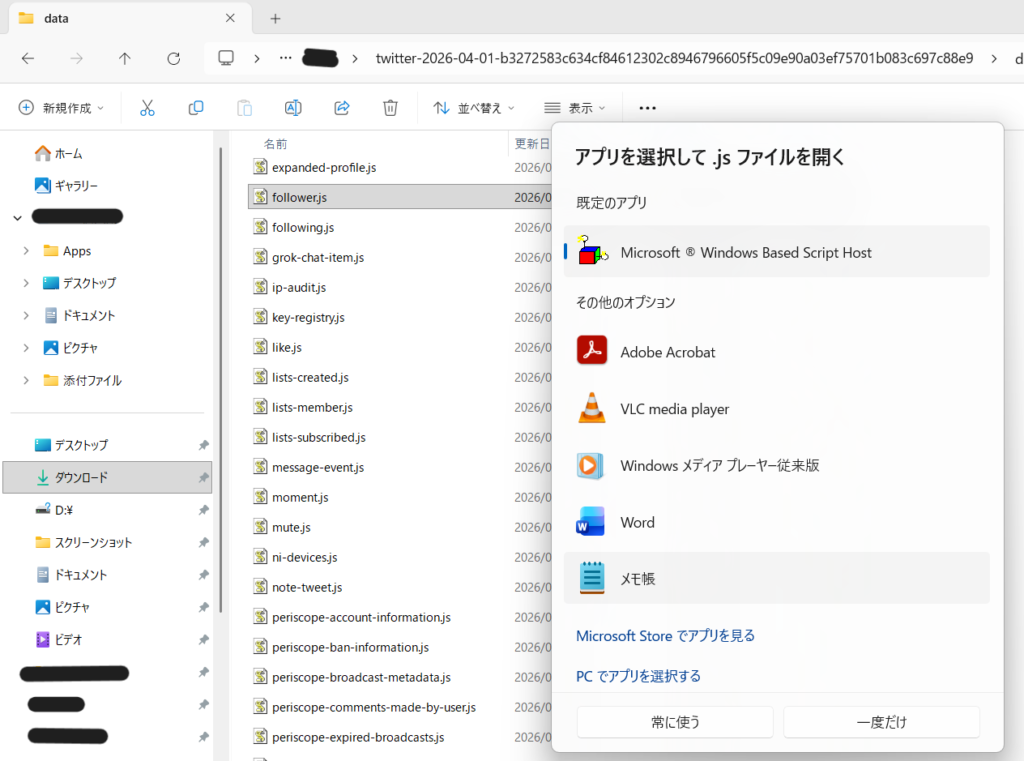Open the 表示 view dropdown

575,108
